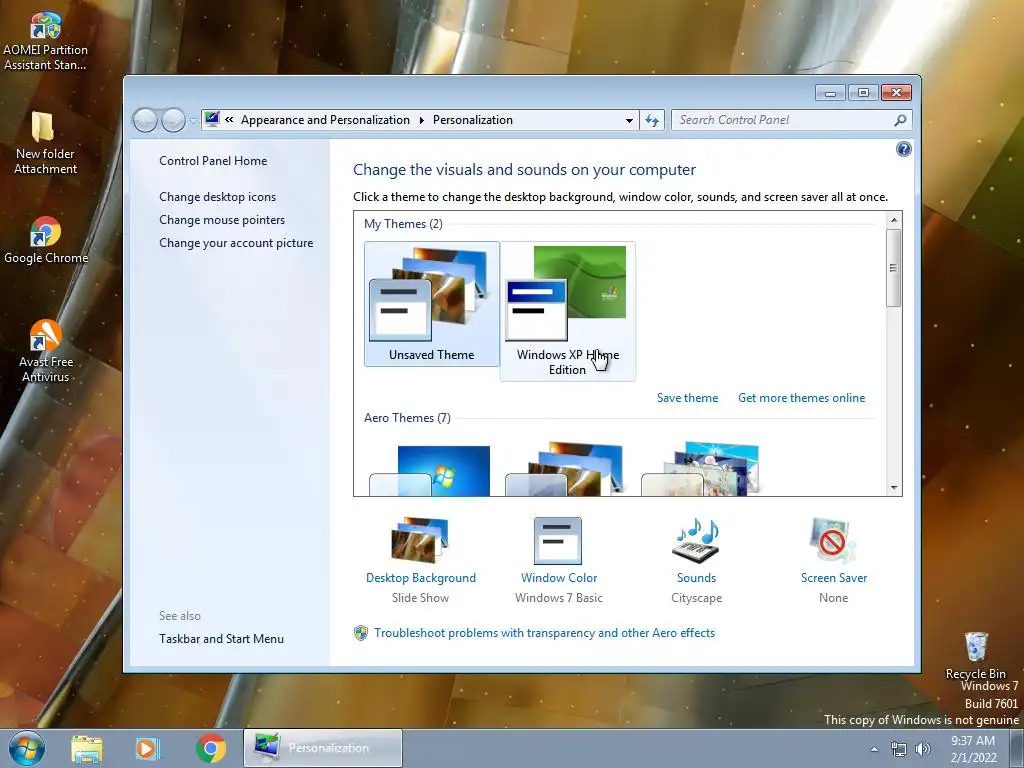The image size is (1024, 768).
Task: Click the Personalization breadcrumb segment
Action: tap(473, 120)
